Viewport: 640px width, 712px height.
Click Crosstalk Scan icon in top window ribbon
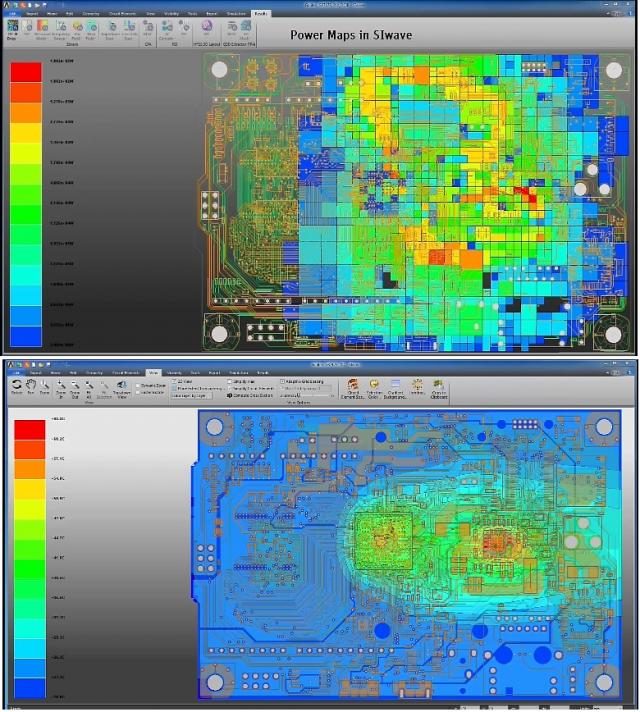point(129,30)
